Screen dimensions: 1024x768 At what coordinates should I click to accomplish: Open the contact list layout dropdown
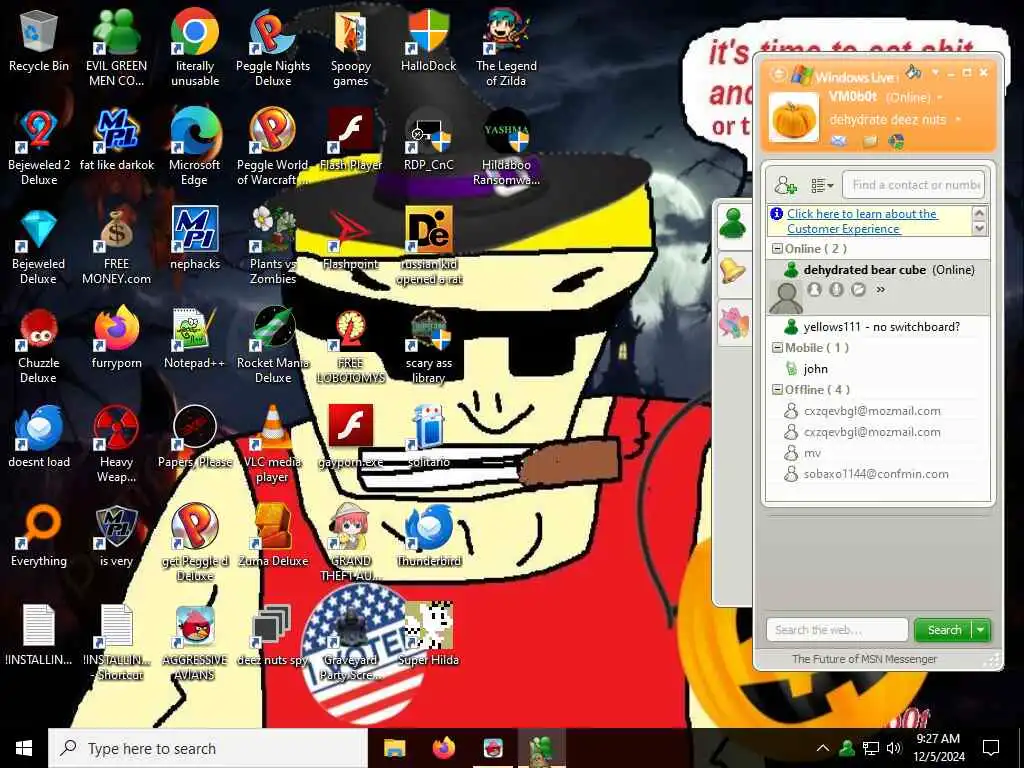(x=822, y=186)
